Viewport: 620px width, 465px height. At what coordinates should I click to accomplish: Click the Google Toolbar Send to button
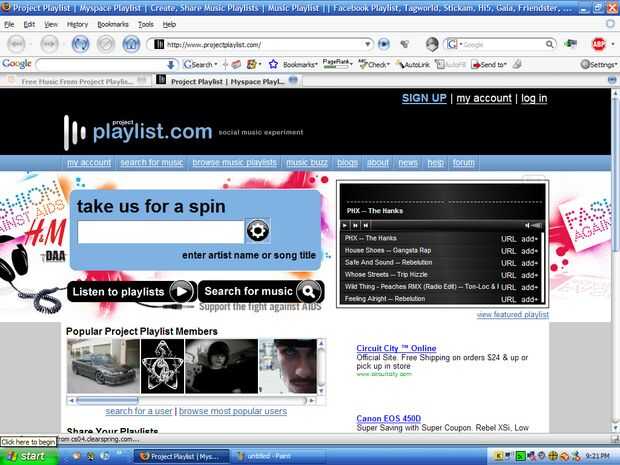(x=489, y=64)
